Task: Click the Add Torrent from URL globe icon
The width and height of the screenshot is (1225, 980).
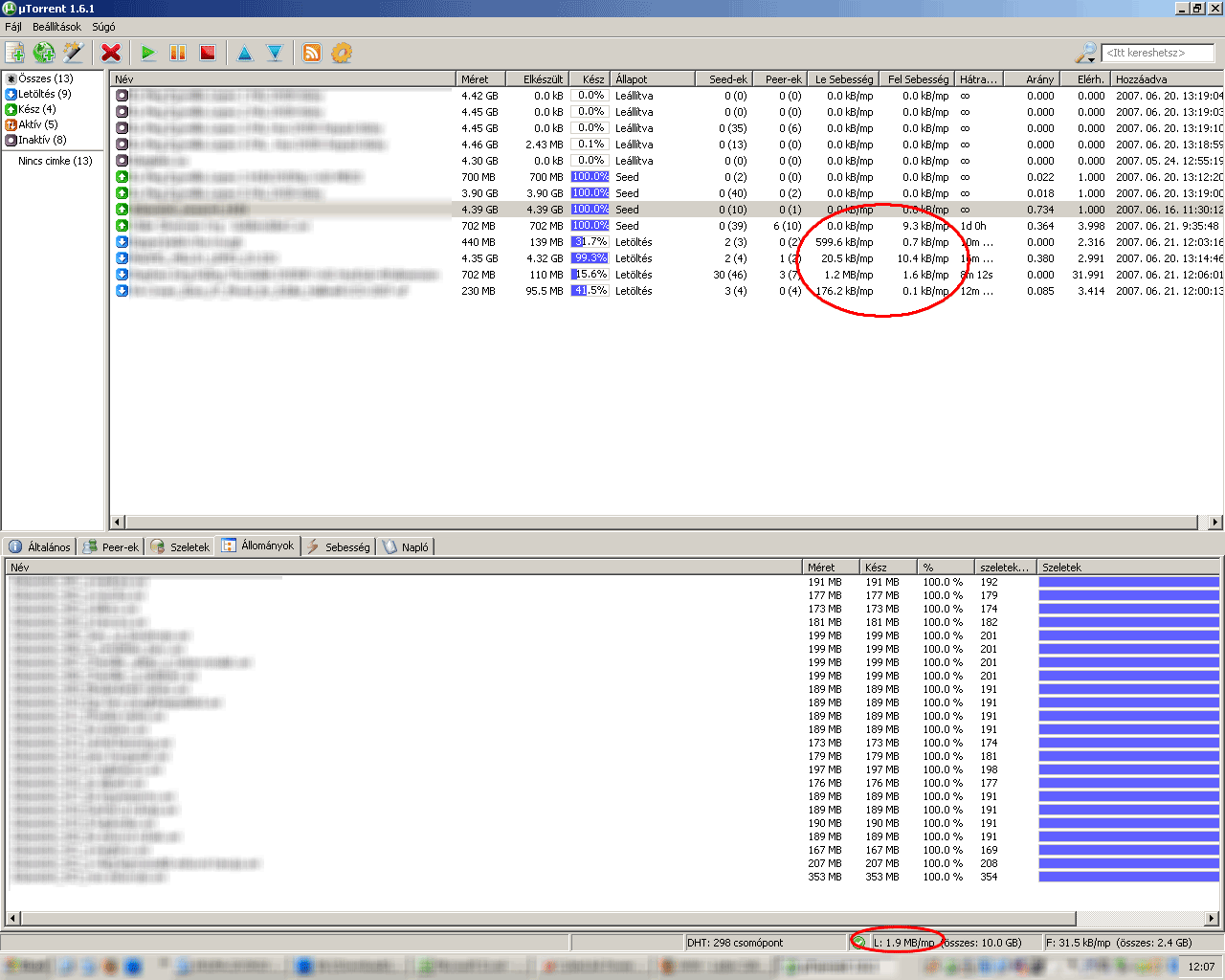Action: (x=44, y=53)
